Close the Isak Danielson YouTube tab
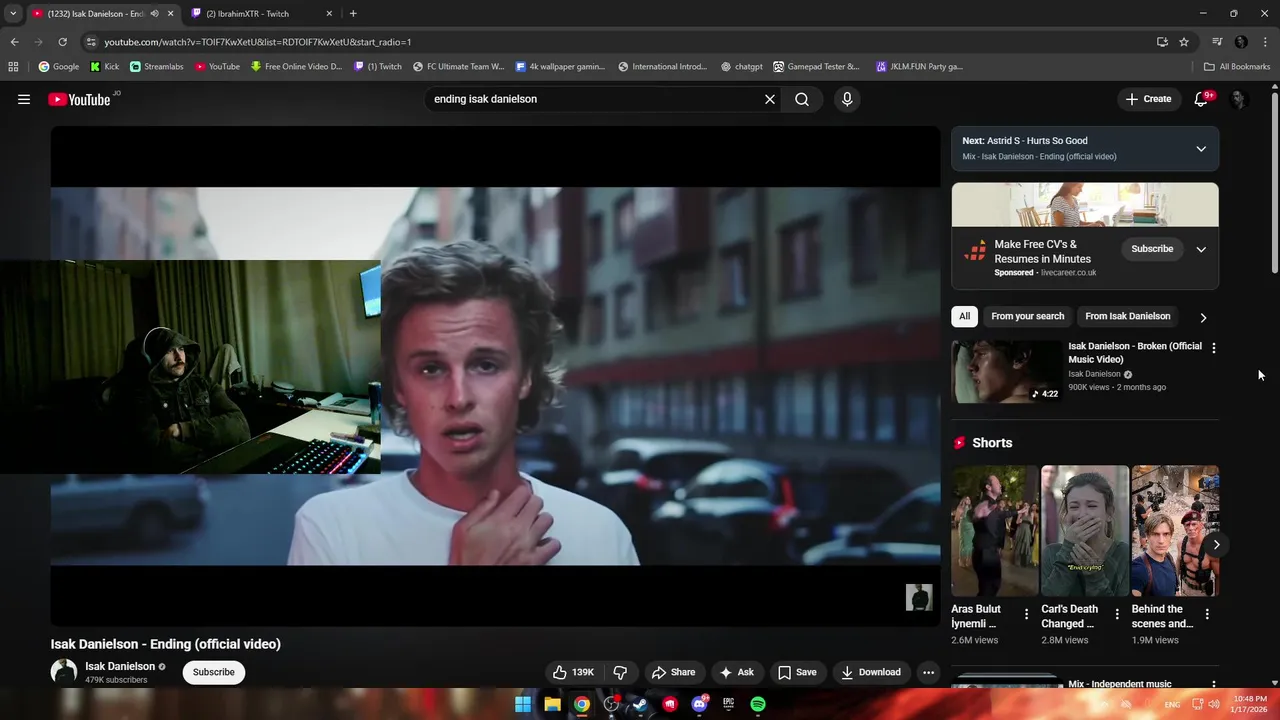 point(170,14)
